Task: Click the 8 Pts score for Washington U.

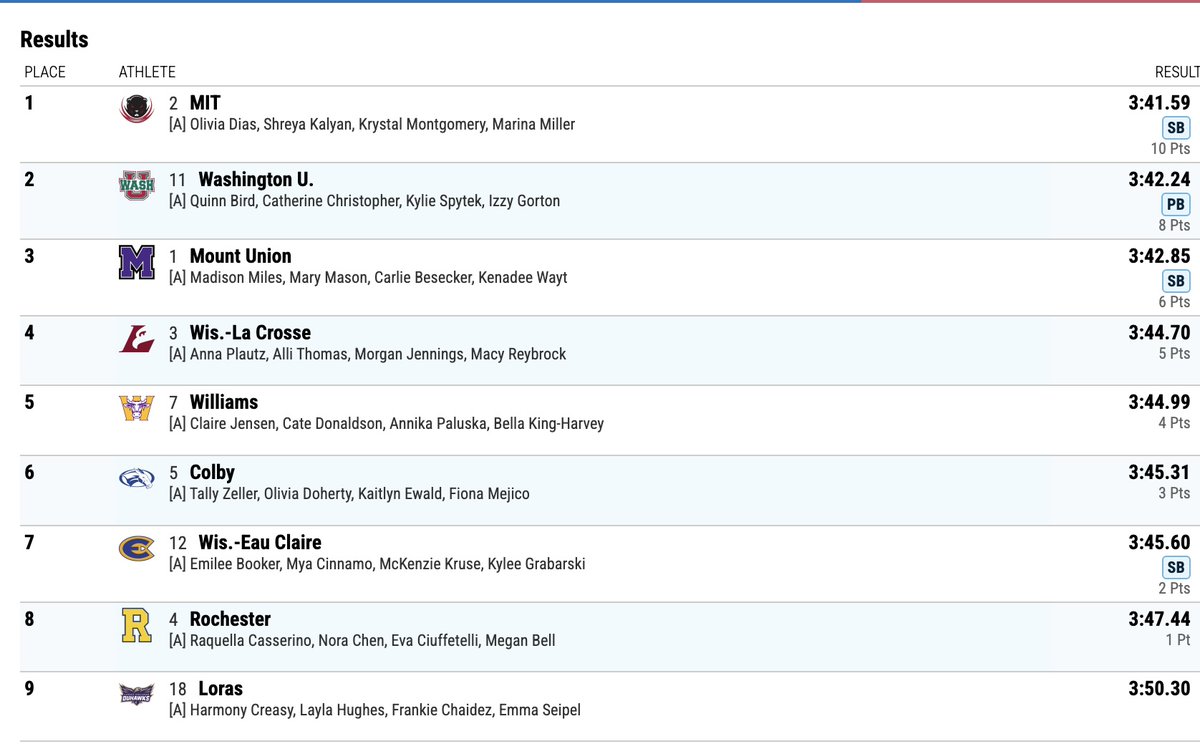Action: (x=1175, y=226)
